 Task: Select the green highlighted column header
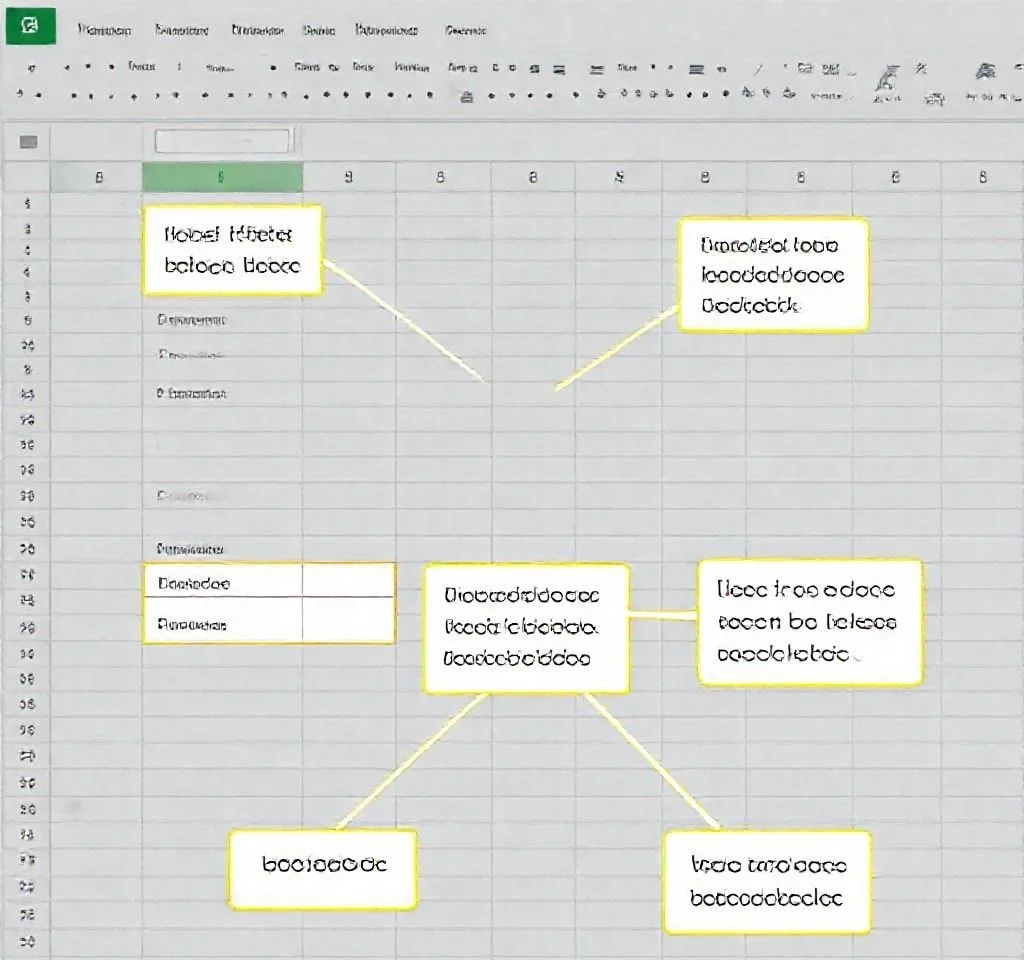click(x=222, y=178)
